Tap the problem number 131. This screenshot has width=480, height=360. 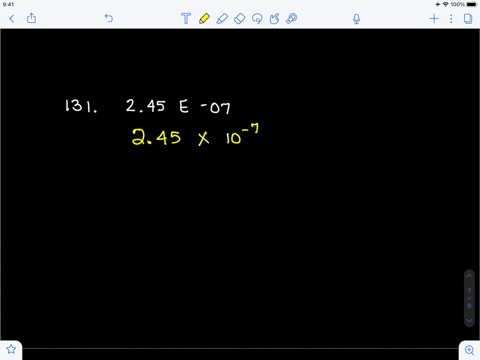81,106
